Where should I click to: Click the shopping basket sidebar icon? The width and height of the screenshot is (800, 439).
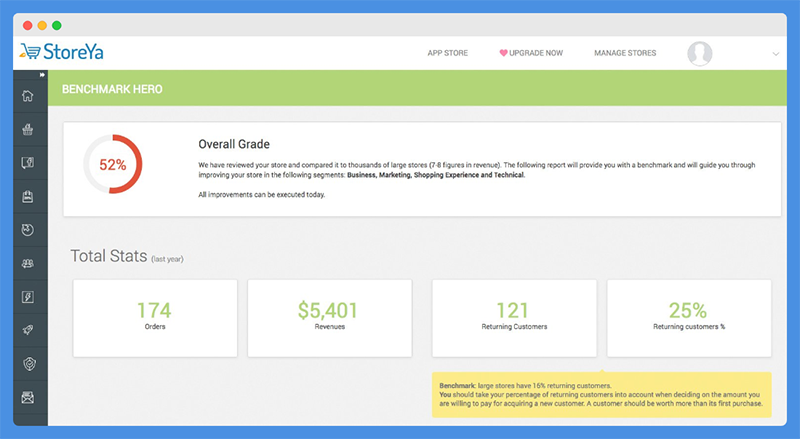pyautogui.click(x=28, y=130)
